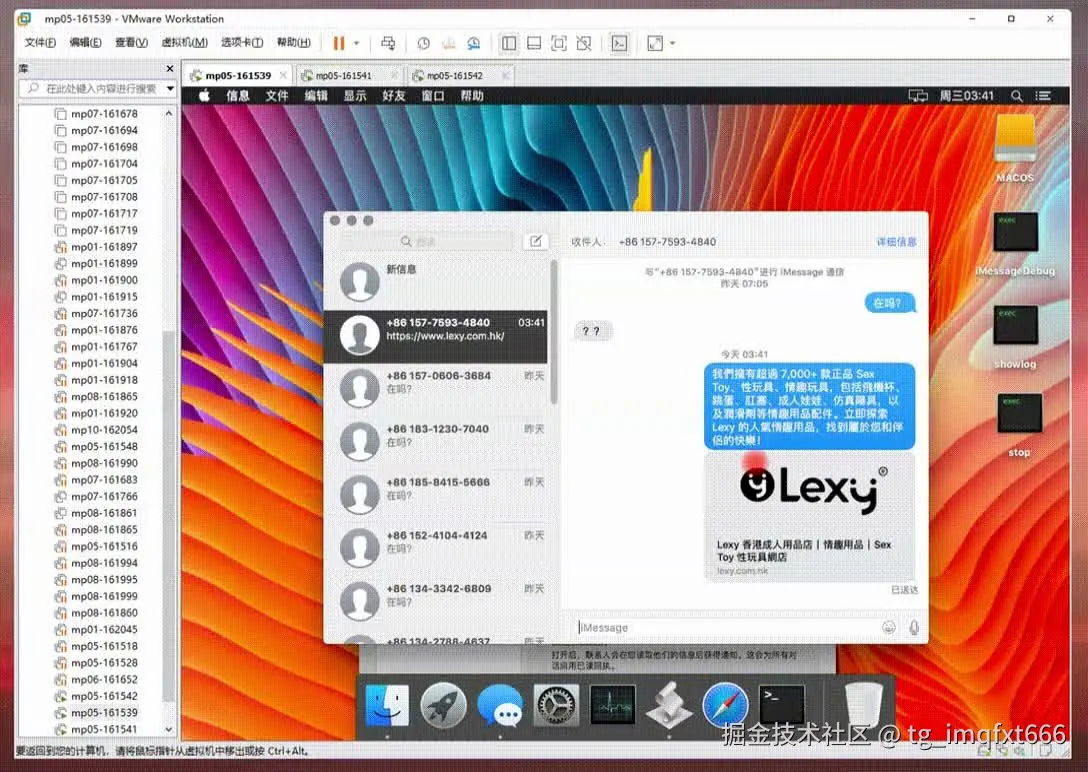Screen dimensions: 1088x772
Task: Open the pause button dropdown arrow
Action: tap(357, 43)
